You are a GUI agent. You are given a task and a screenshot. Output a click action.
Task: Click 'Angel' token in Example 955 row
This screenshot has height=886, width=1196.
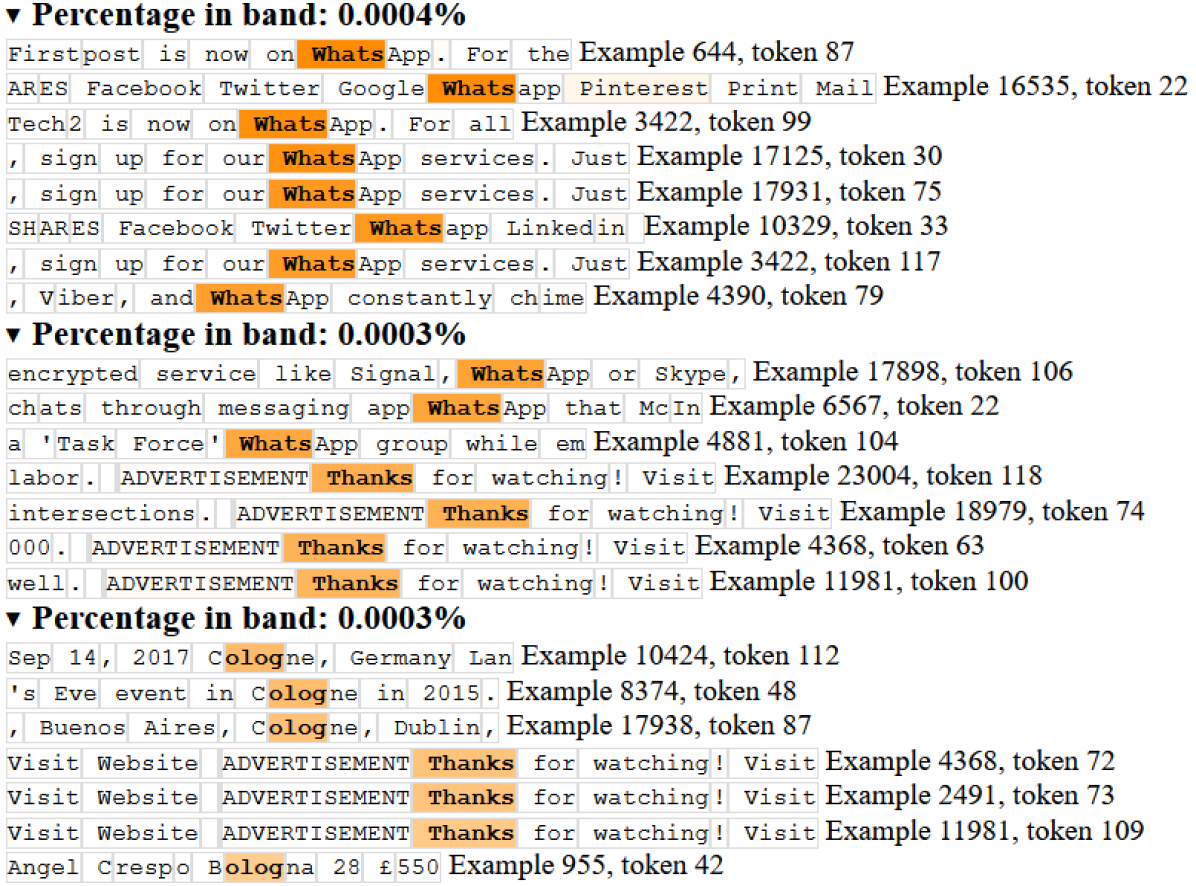43,868
